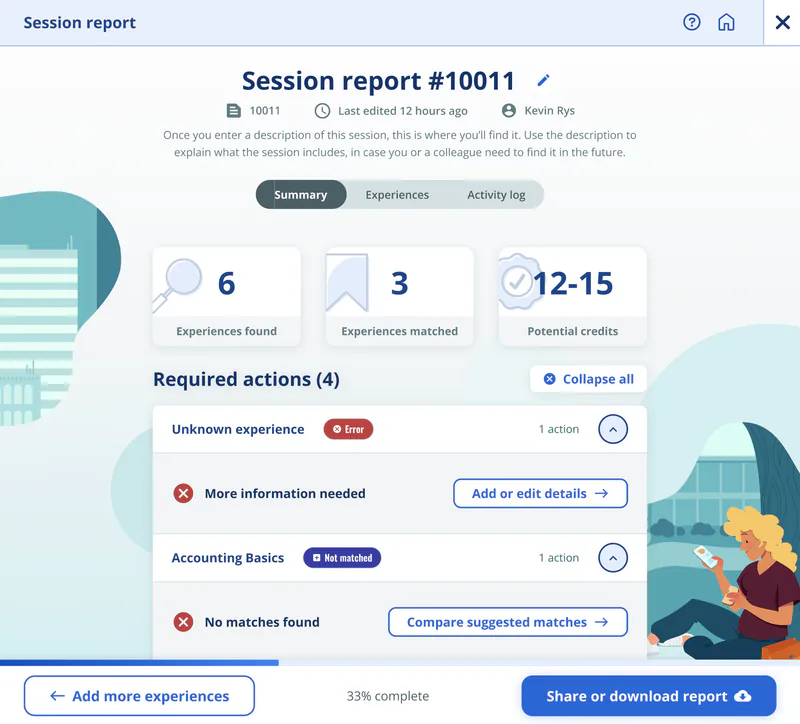Click the blue progress bar at 33%
The height and width of the screenshot is (724, 800).
[x=139, y=662]
